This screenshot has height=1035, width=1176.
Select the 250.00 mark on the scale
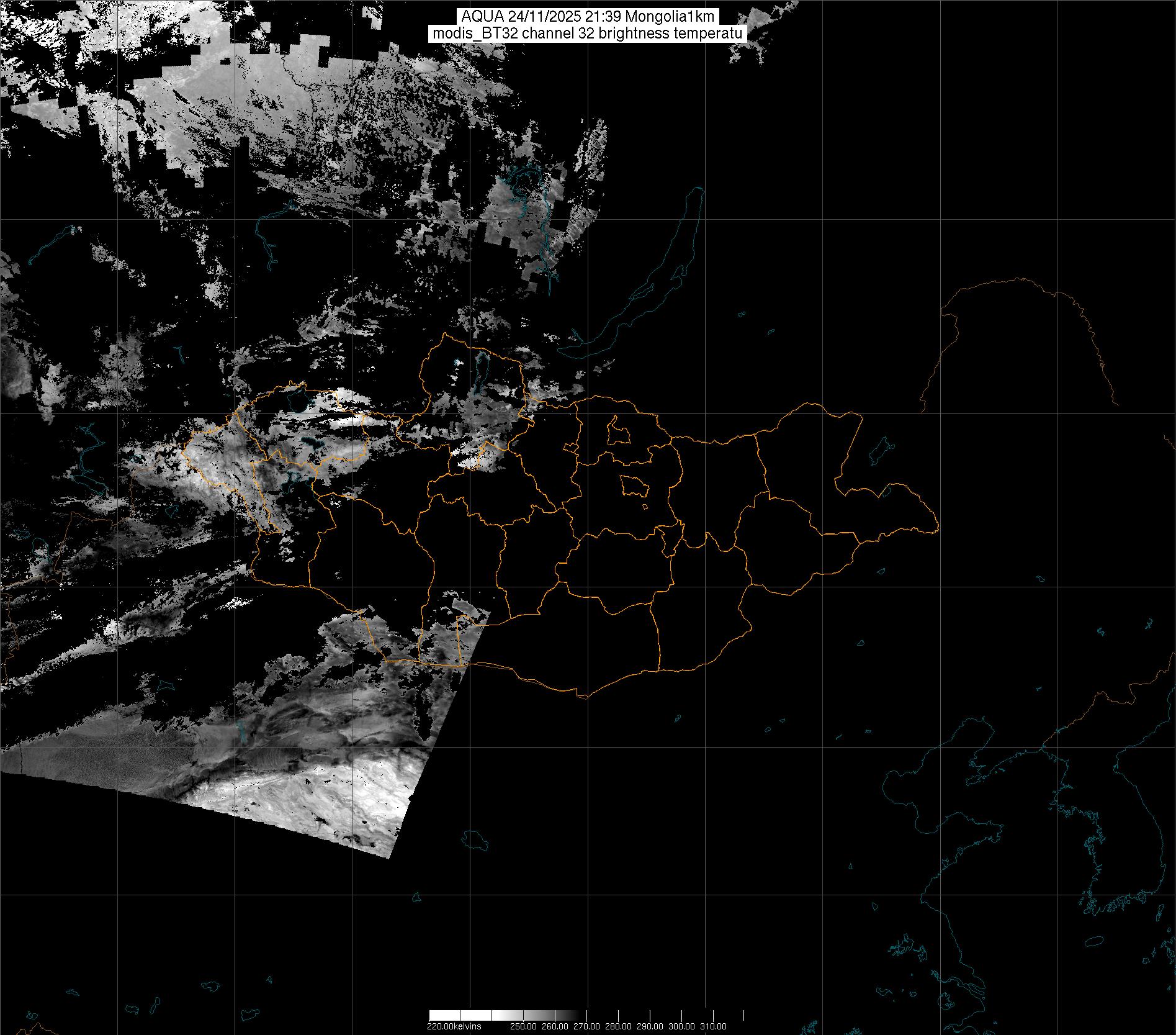pos(523,1026)
